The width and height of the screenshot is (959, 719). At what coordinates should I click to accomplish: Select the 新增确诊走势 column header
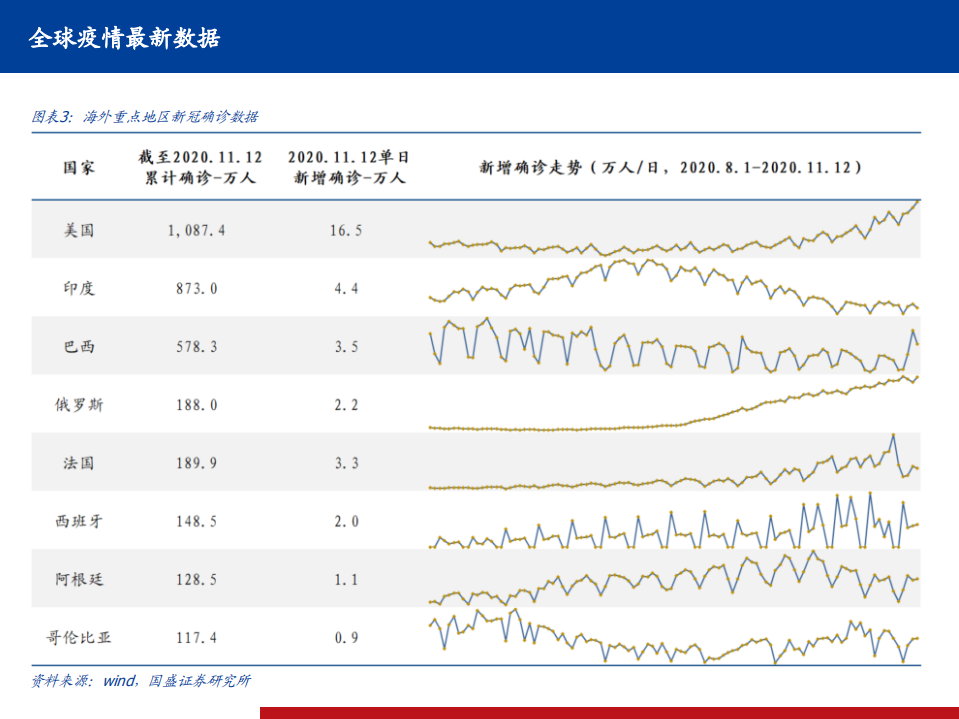click(671, 167)
